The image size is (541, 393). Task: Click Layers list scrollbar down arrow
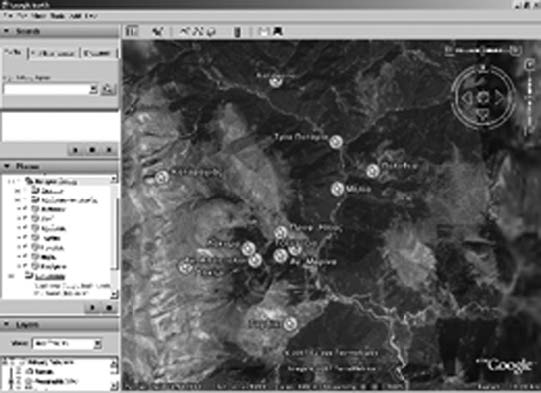[x=114, y=385]
